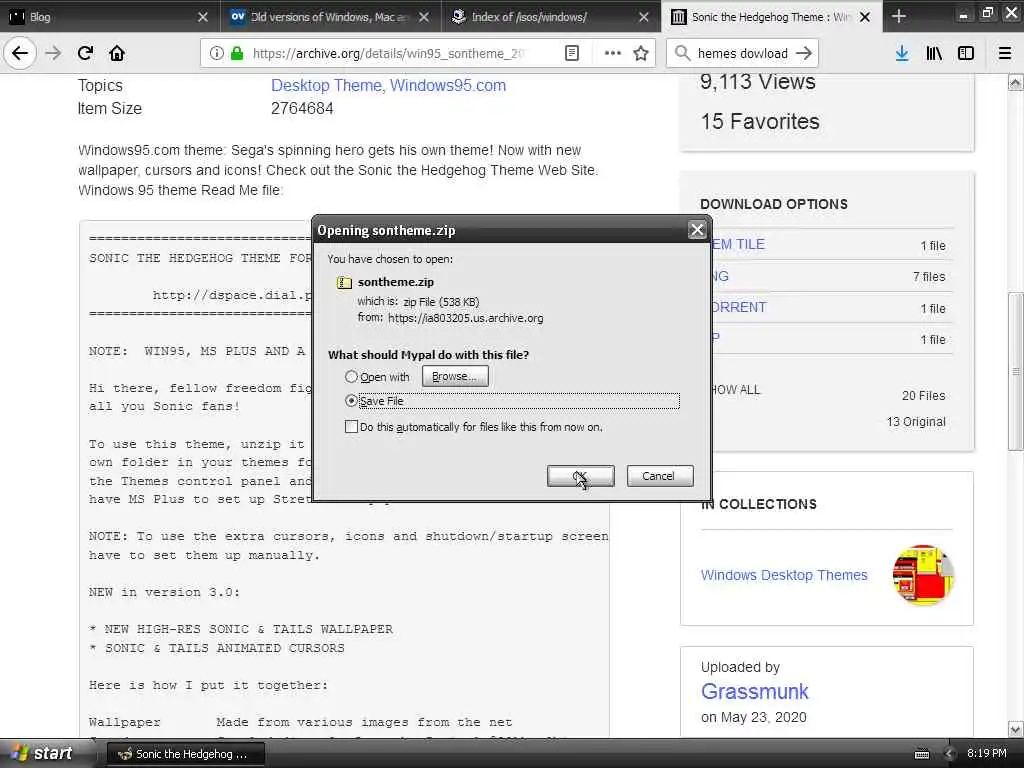Reload the current page
1024x768 pixels.
(85, 53)
